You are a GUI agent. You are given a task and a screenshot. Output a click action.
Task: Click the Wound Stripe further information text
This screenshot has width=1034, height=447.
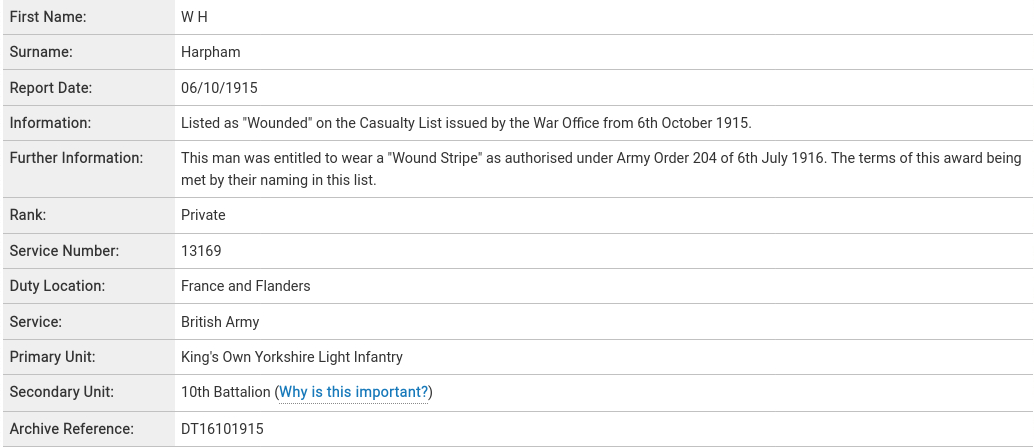[x=601, y=169]
